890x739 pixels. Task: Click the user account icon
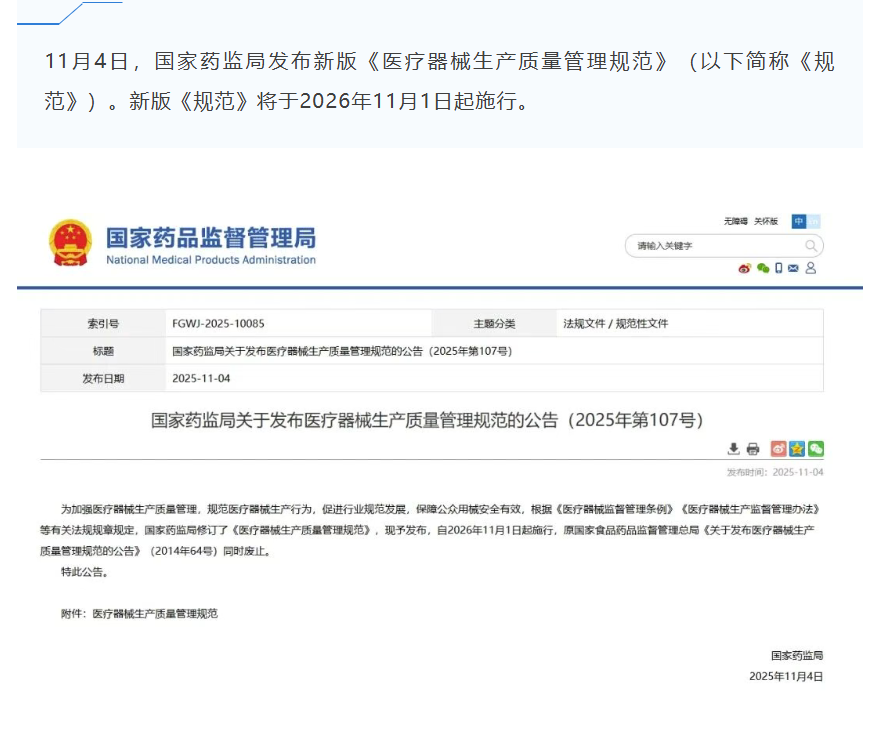coord(811,268)
